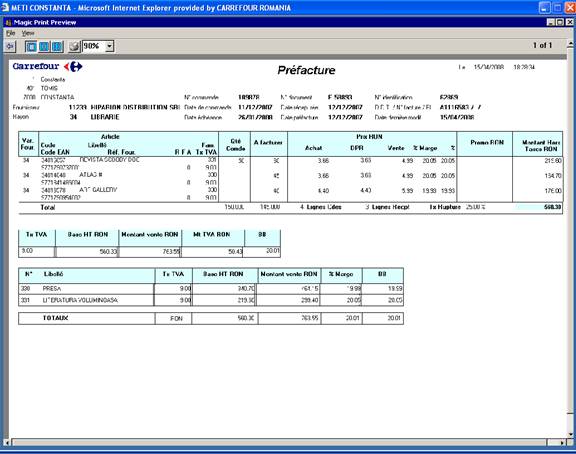Image resolution: width=576 pixels, height=454 pixels.
Task: Click the Mt TVA RON header
Action: tap(212, 234)
